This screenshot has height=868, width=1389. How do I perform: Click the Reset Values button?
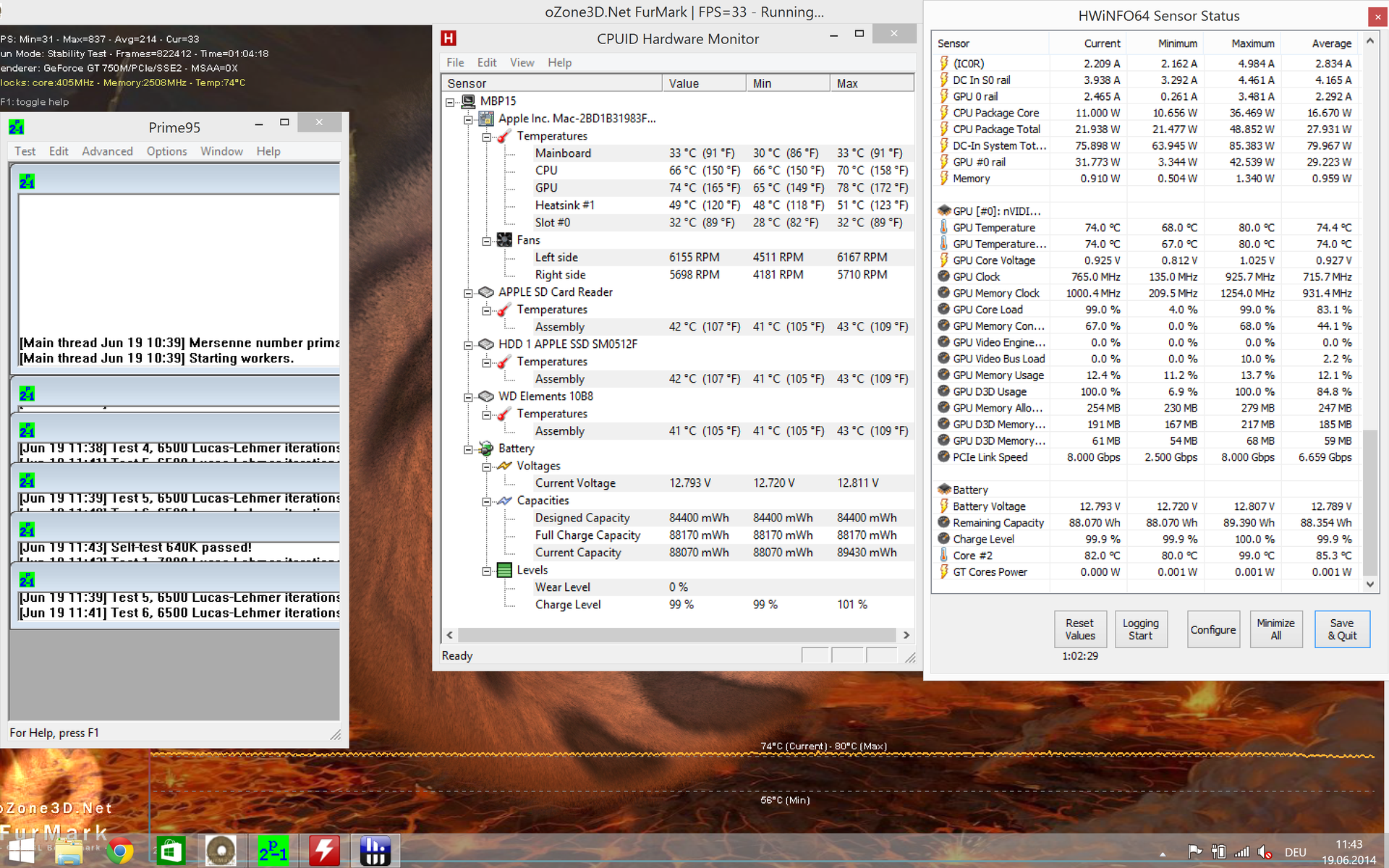(1079, 629)
